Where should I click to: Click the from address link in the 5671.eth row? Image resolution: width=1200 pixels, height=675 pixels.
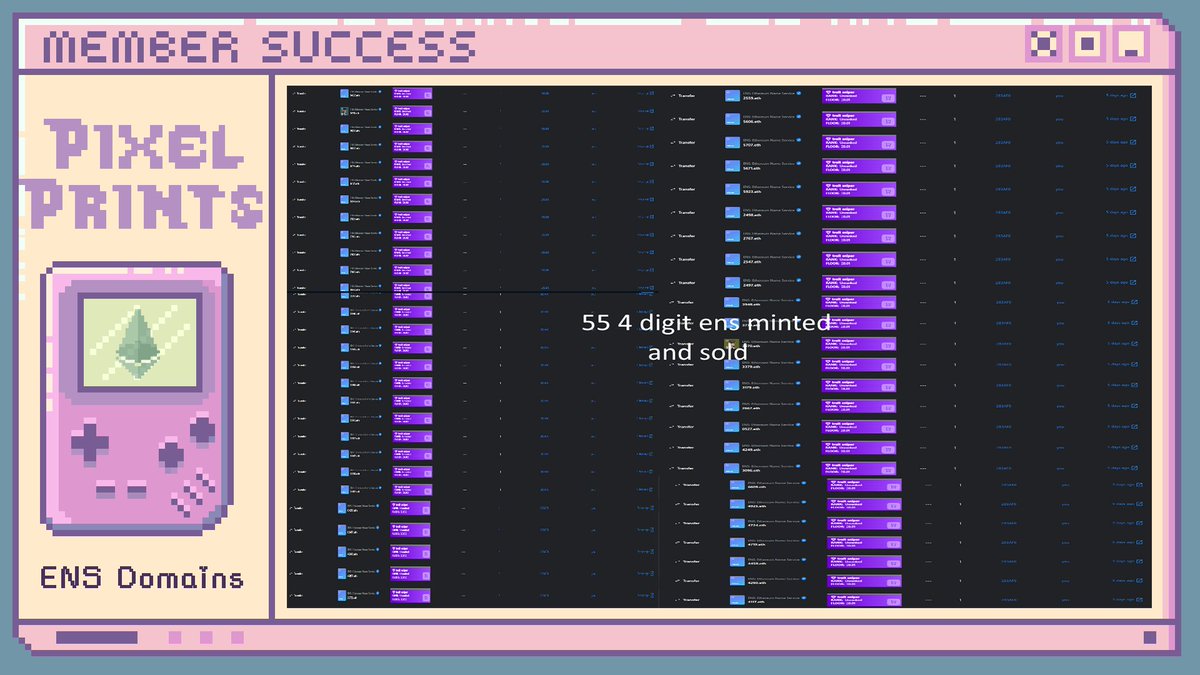point(1003,166)
